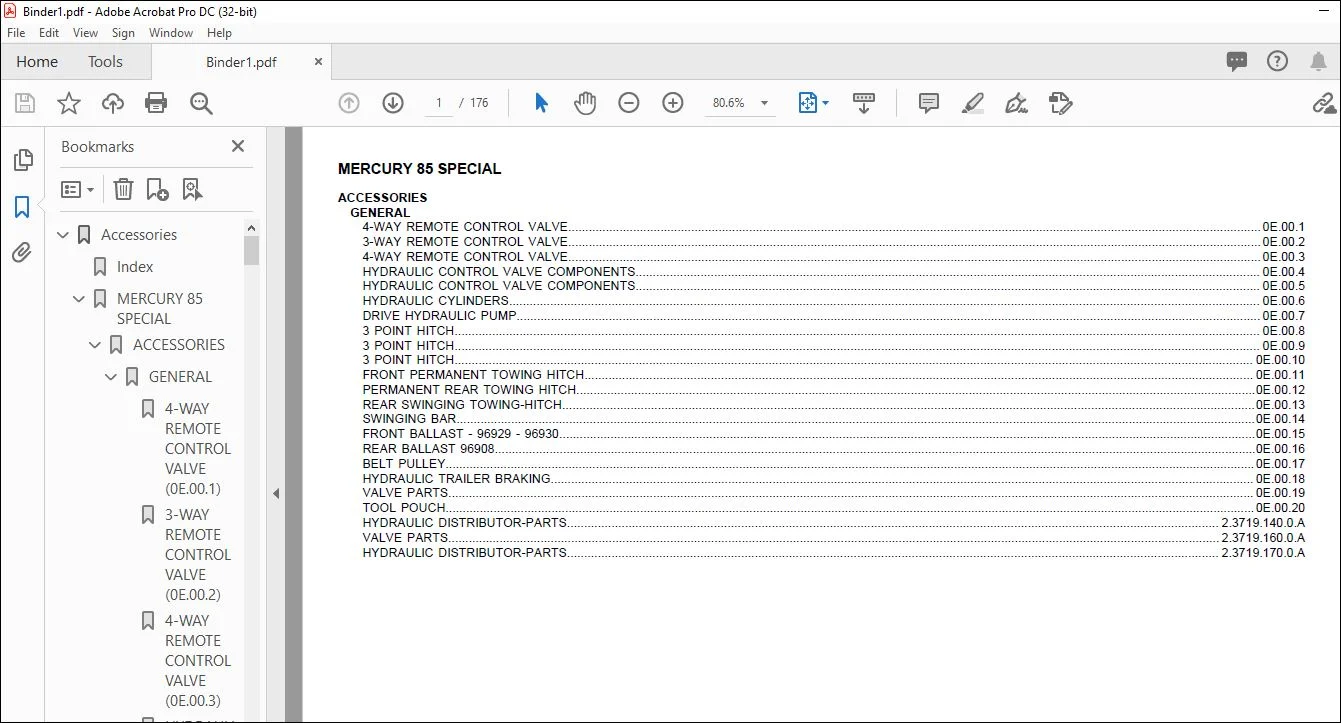Open the Sign document tool

[x=1017, y=103]
